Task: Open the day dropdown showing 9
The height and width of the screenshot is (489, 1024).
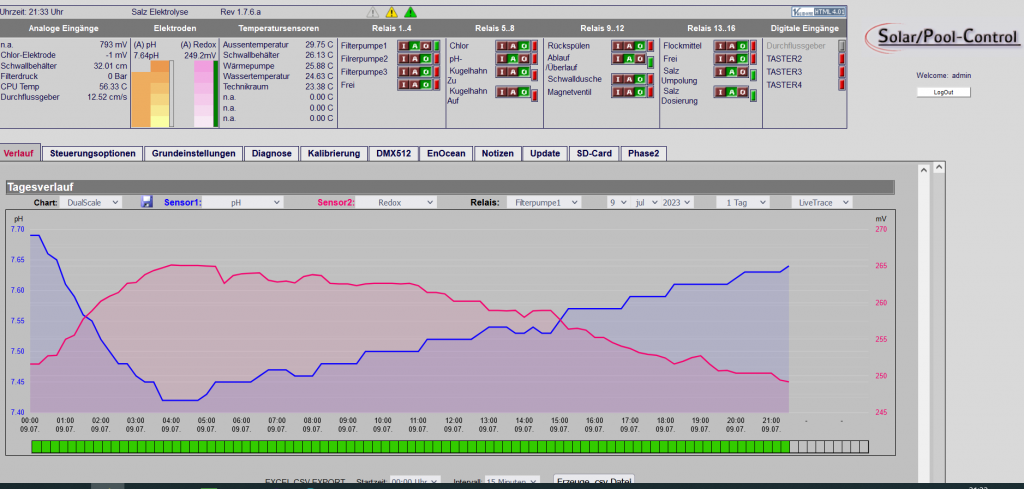Action: [x=617, y=202]
